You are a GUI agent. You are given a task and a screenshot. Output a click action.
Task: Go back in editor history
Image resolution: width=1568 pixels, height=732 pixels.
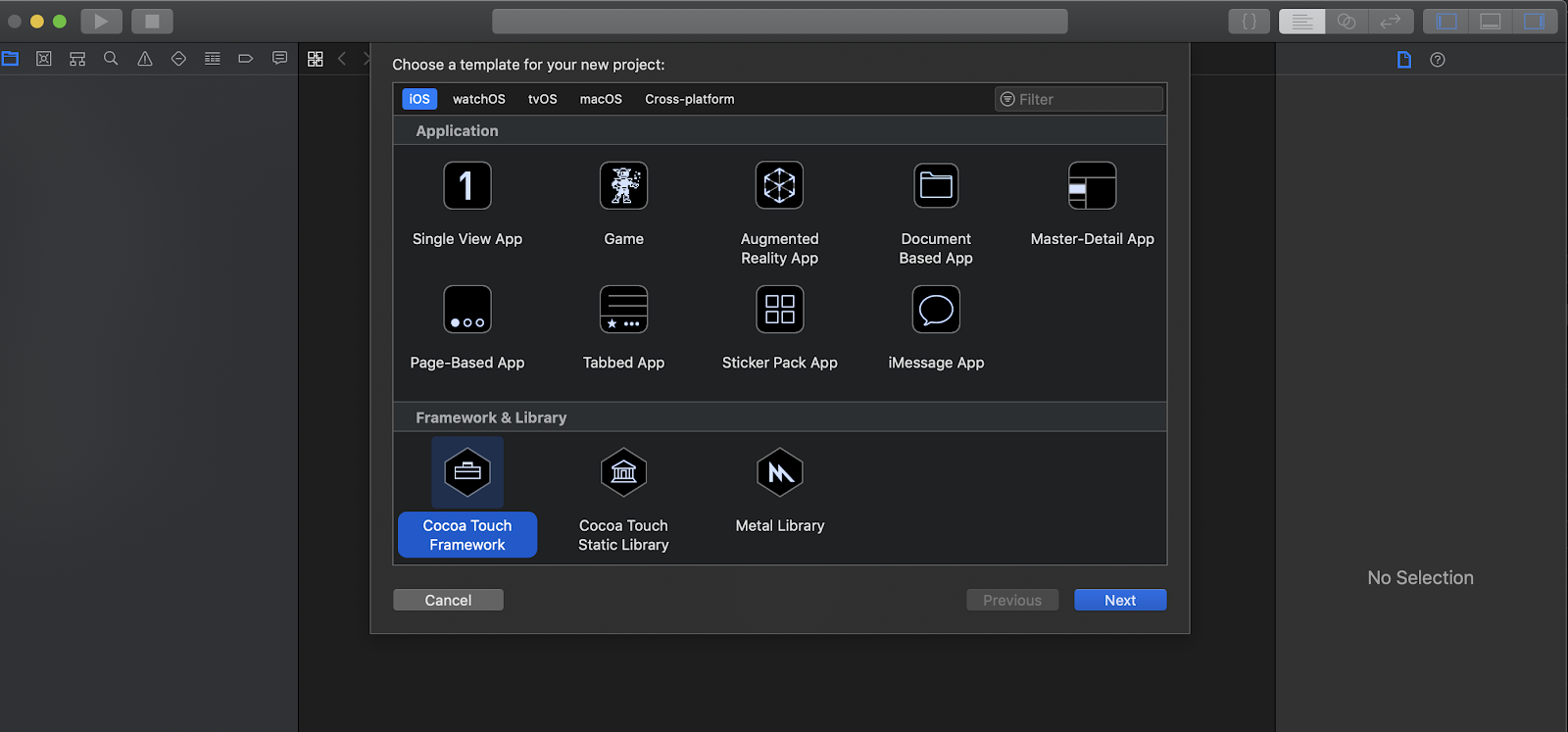pos(342,59)
